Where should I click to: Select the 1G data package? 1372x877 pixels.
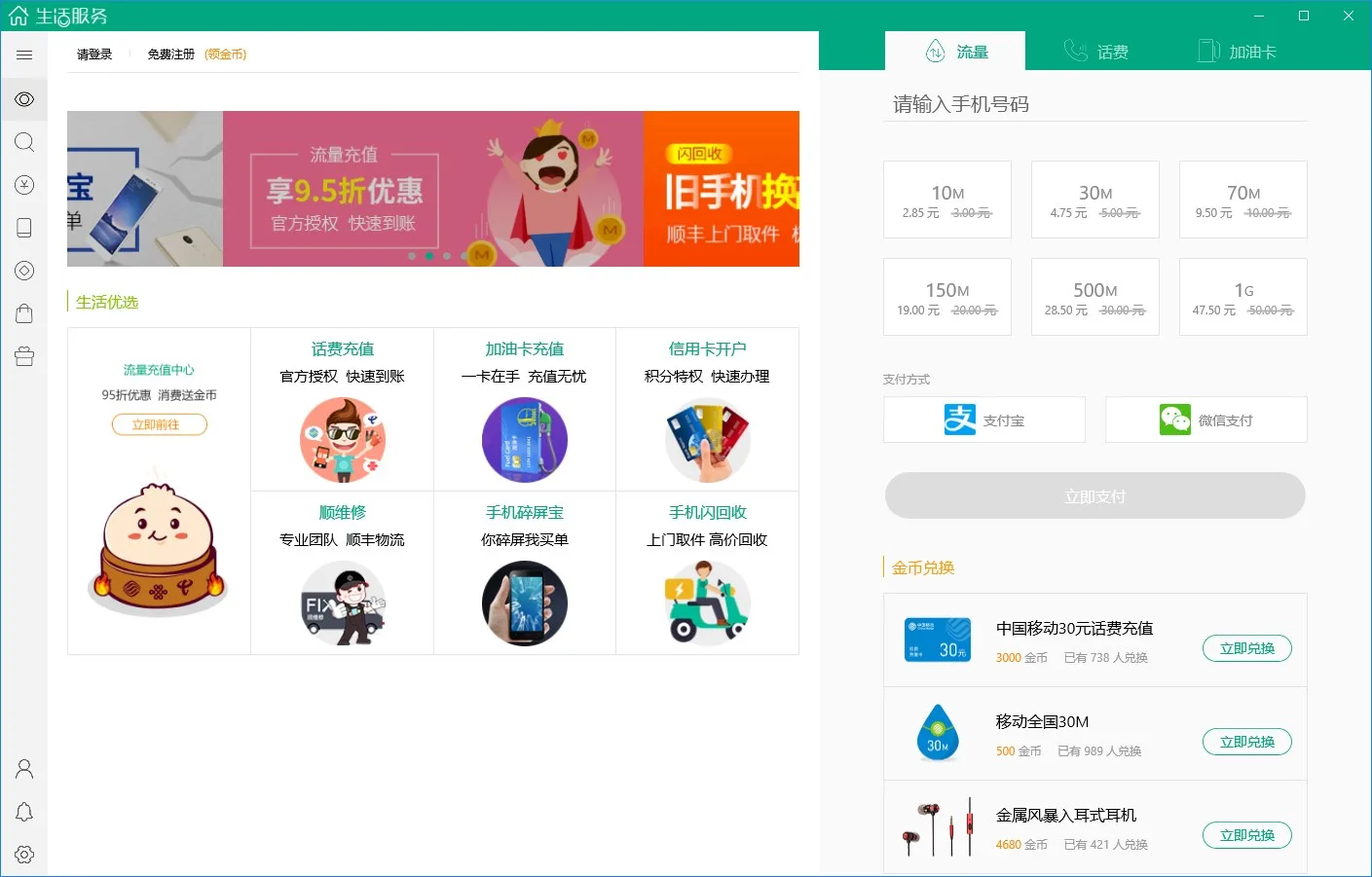pyautogui.click(x=1243, y=297)
